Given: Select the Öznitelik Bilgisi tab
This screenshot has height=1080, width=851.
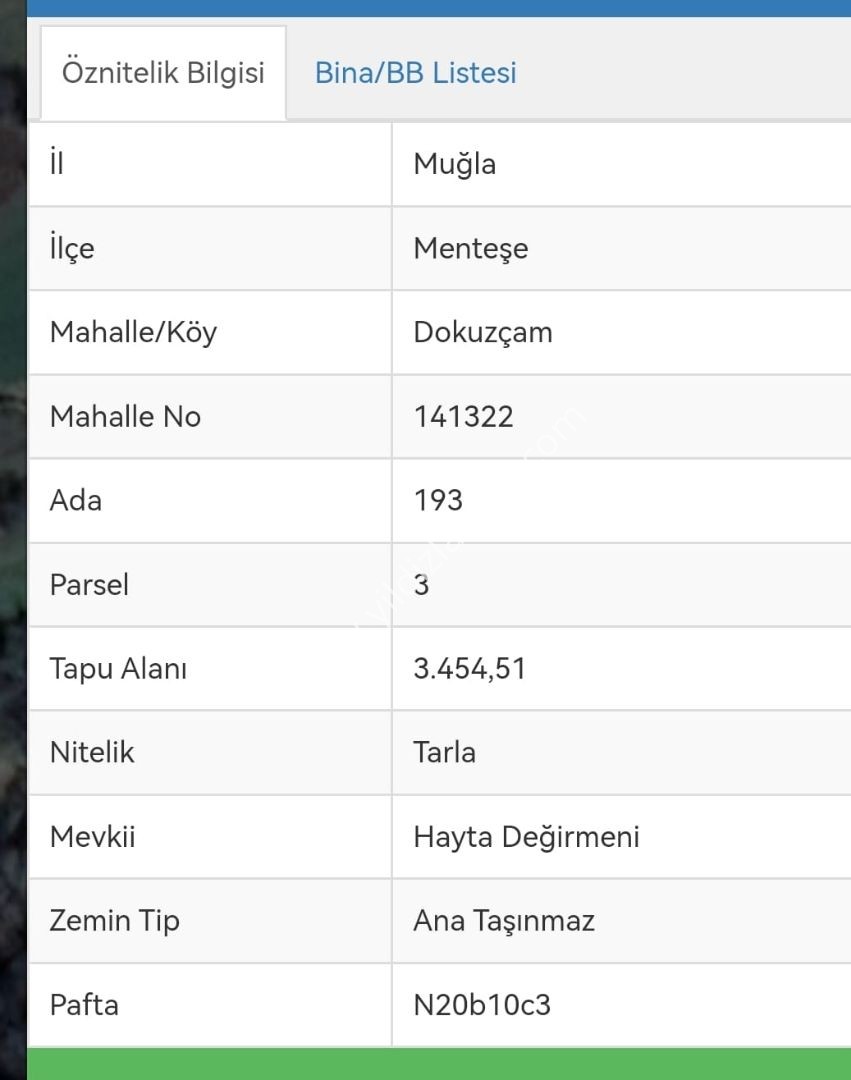Looking at the screenshot, I should 163,73.
